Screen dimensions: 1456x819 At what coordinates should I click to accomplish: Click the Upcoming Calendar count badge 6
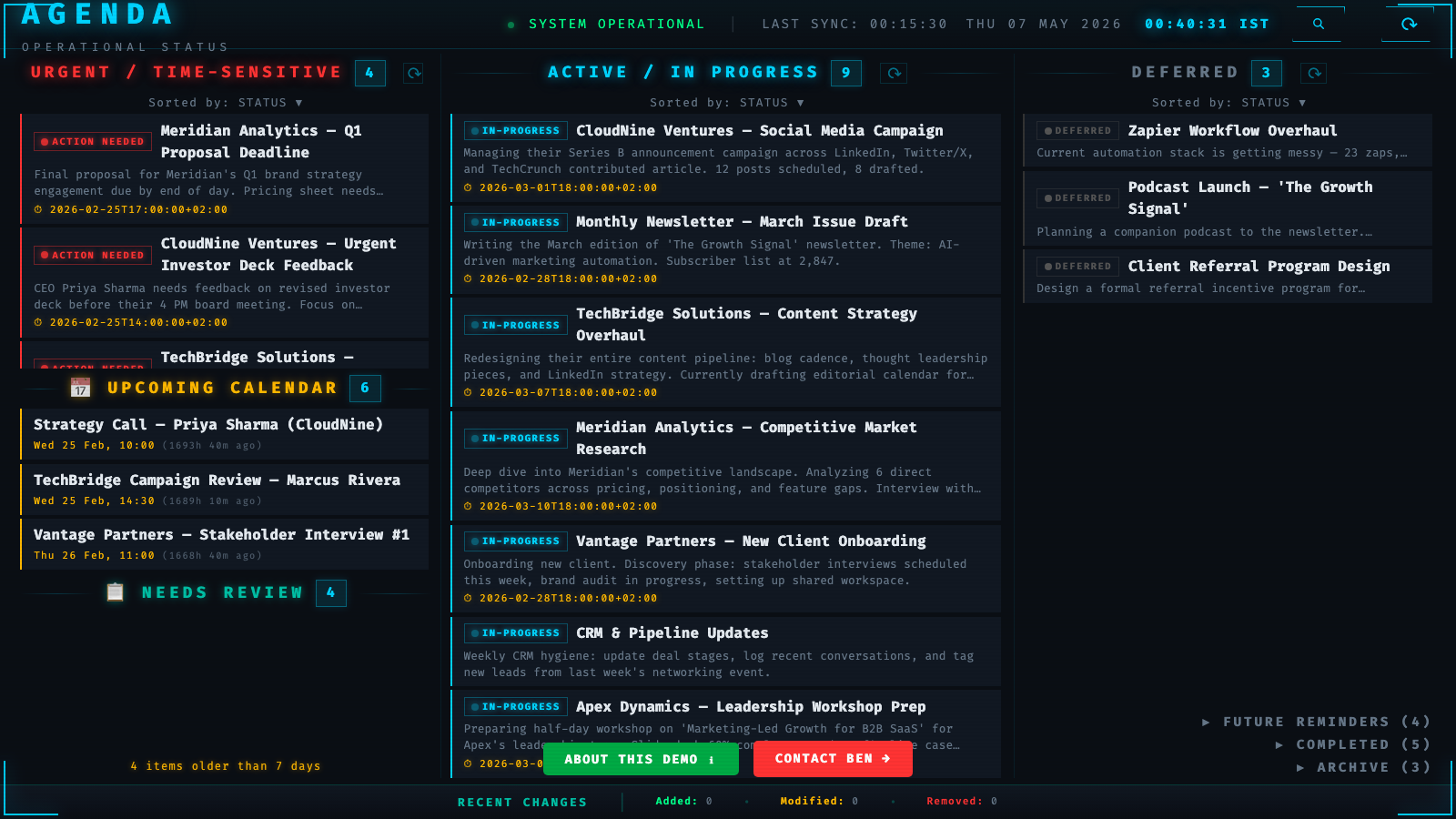point(365,388)
